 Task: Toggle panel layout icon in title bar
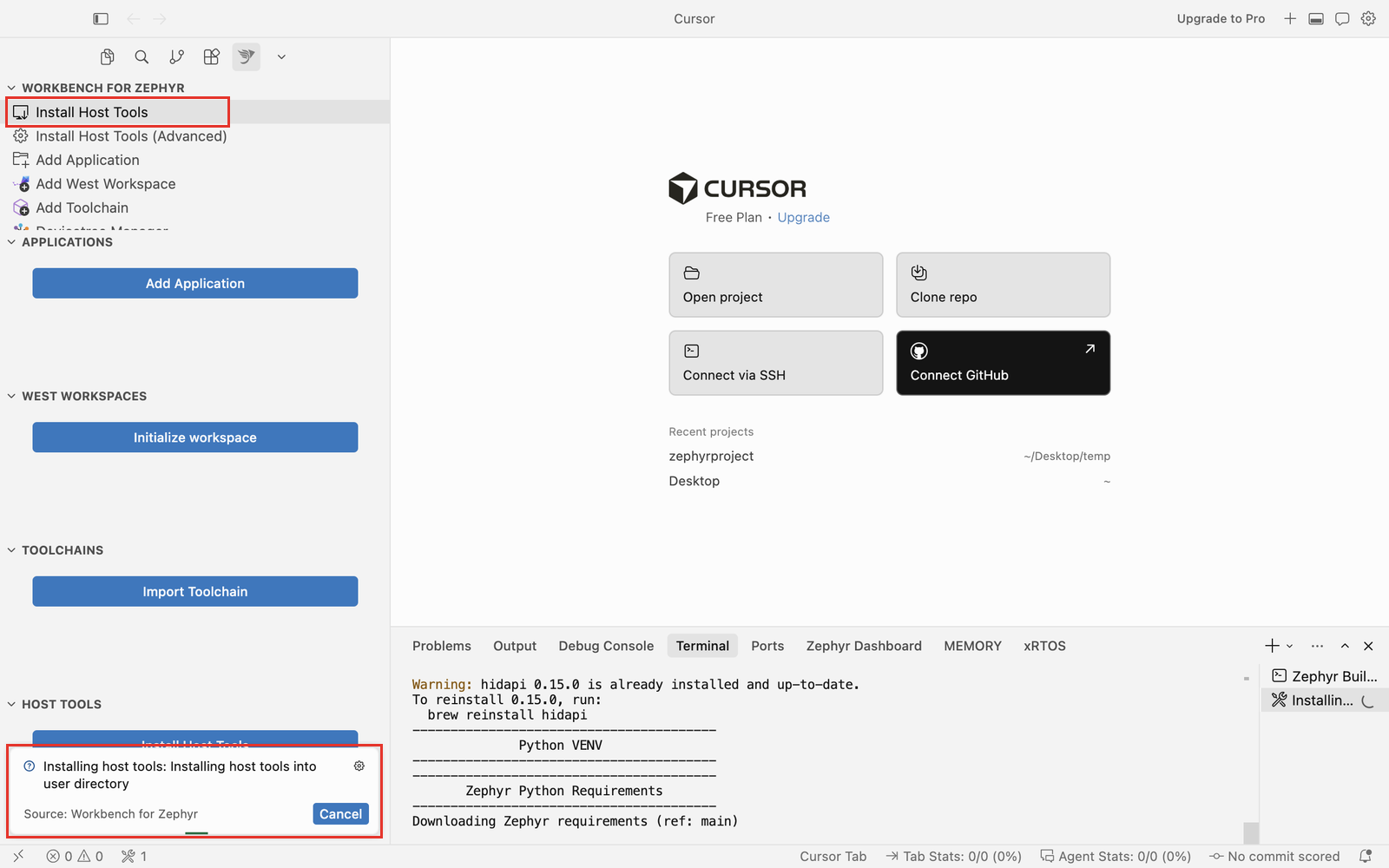click(x=1316, y=18)
